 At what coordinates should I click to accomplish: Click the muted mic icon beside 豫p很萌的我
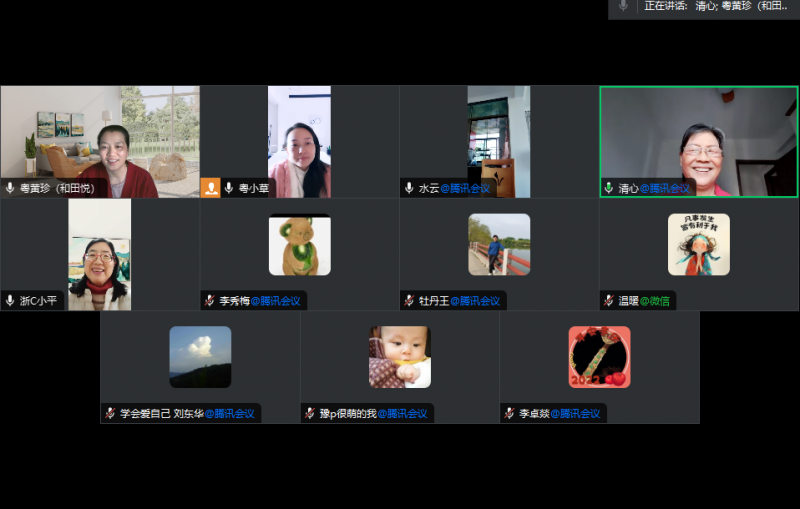tap(309, 413)
